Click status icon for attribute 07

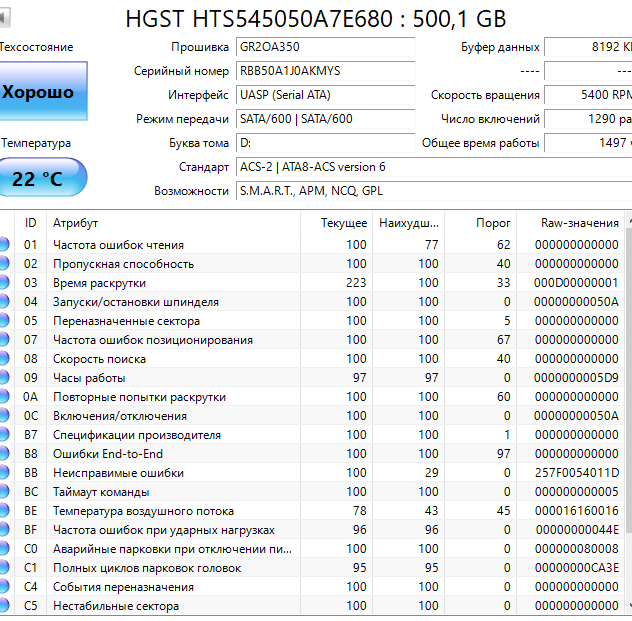point(4,340)
